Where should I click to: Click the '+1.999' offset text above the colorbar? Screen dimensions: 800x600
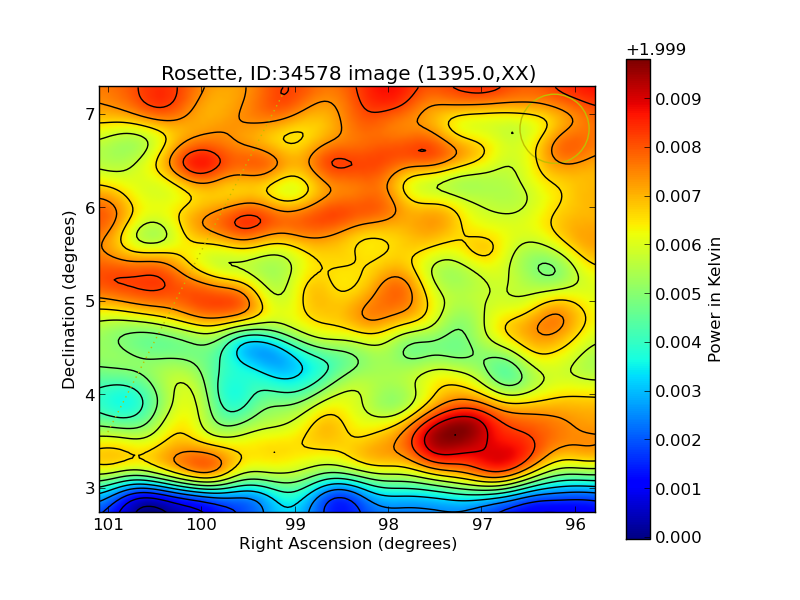pyautogui.click(x=656, y=49)
